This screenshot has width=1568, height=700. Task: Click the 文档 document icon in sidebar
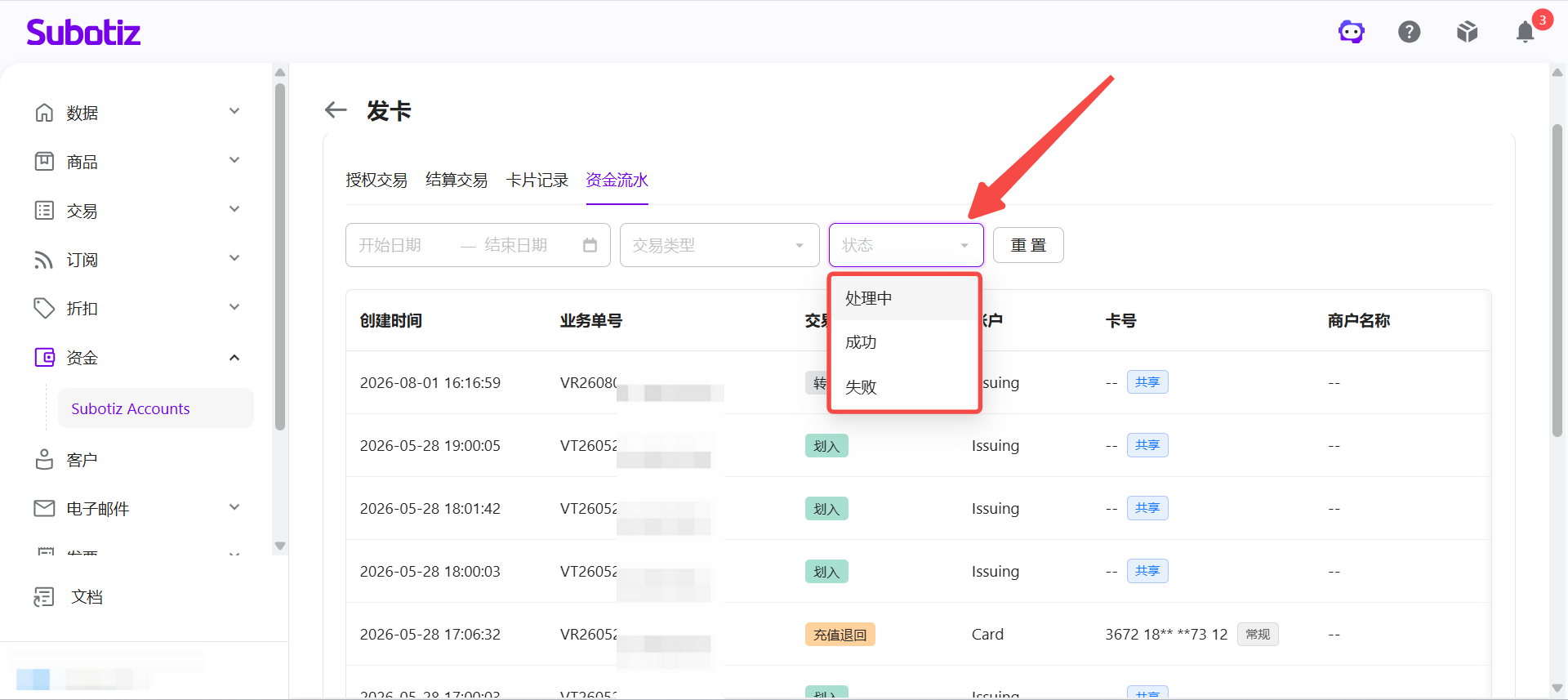(x=44, y=597)
